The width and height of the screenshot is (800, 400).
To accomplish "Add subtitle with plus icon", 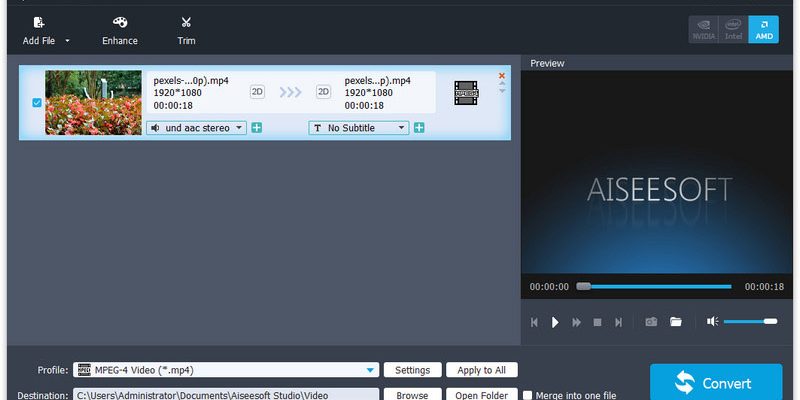I will pyautogui.click(x=419, y=128).
